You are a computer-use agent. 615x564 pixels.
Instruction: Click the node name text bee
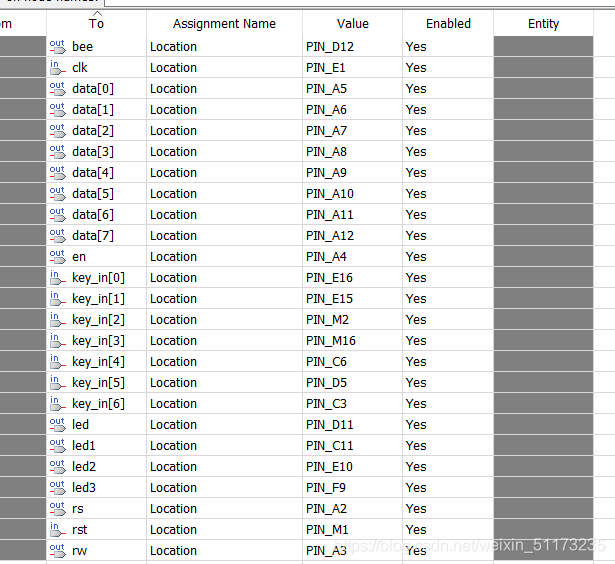82,47
